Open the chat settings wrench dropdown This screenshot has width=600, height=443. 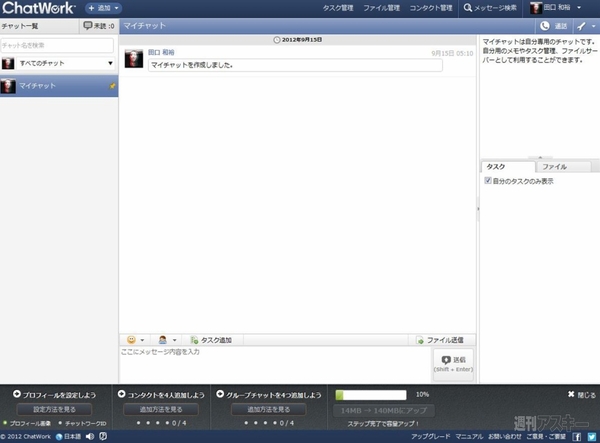(587, 26)
